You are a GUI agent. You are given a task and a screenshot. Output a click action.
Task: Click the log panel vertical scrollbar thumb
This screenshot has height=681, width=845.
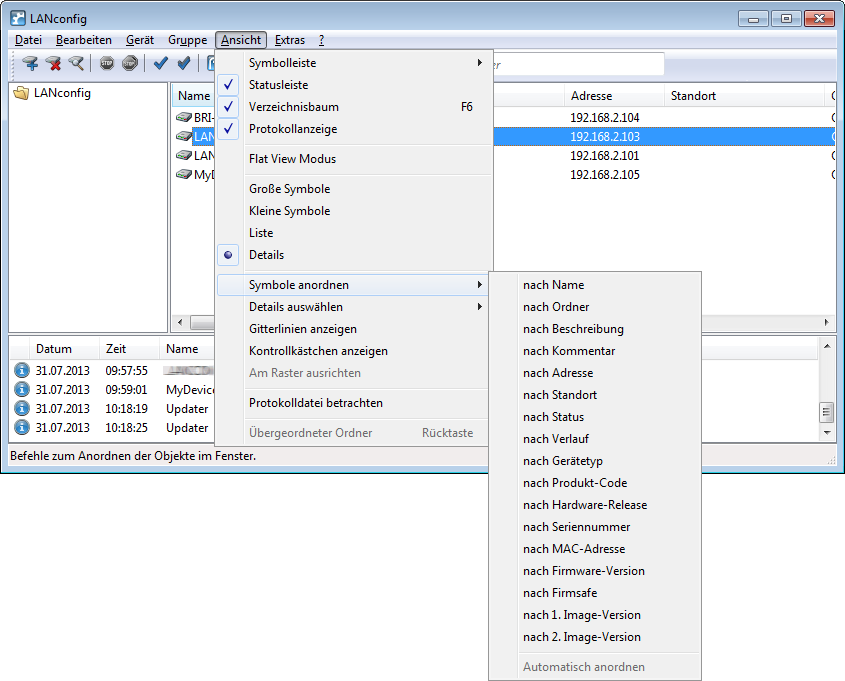pyautogui.click(x=826, y=412)
